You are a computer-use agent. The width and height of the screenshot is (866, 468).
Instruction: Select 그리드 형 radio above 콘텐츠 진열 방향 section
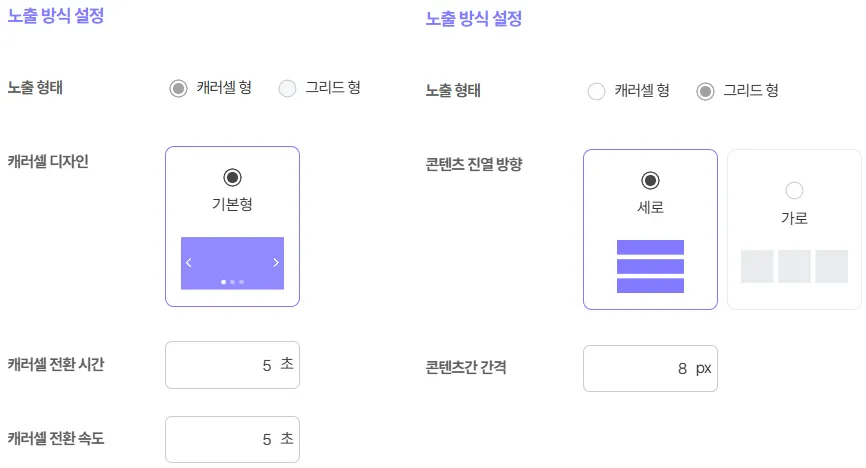tap(706, 92)
